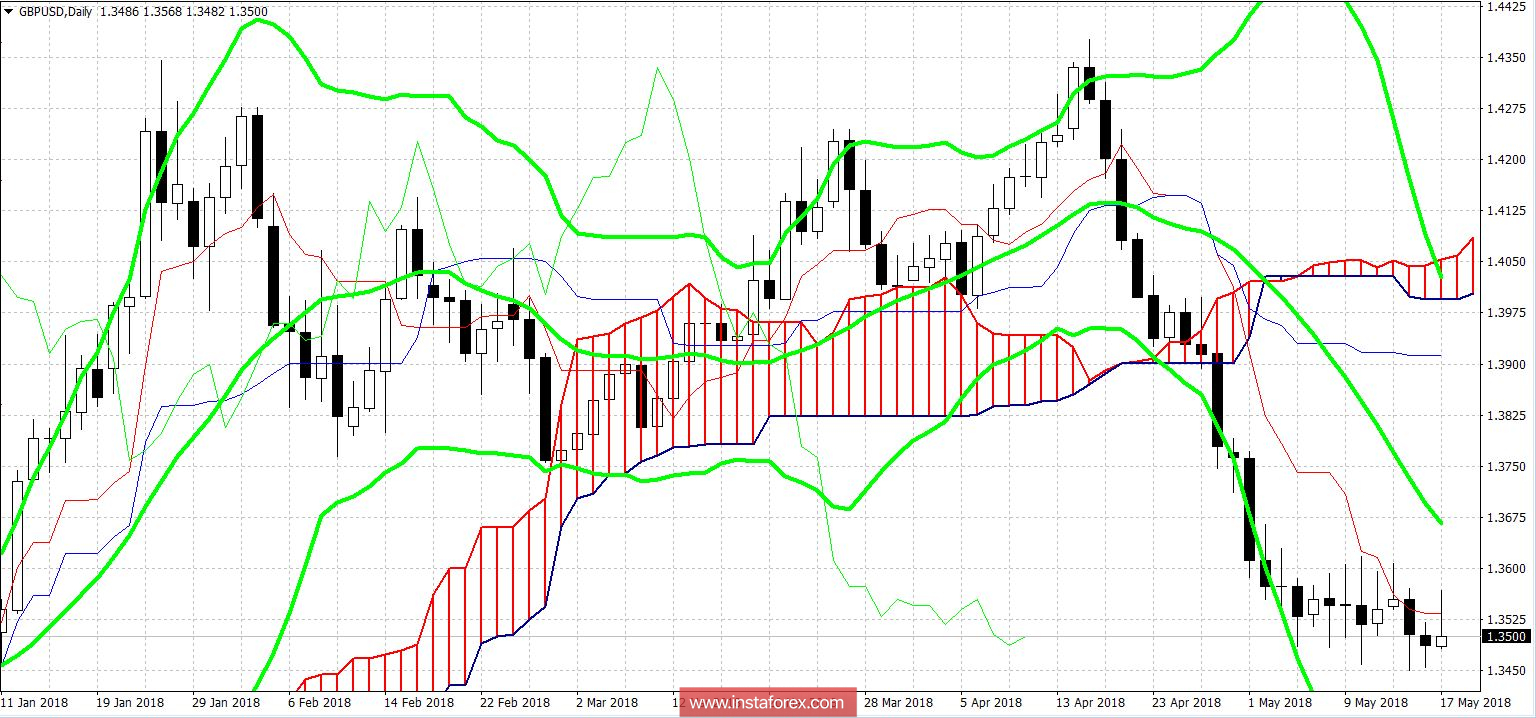Viewport: 1536px width, 718px height.
Task: Click the 9 May 2018 date label
Action: [x=1376, y=703]
